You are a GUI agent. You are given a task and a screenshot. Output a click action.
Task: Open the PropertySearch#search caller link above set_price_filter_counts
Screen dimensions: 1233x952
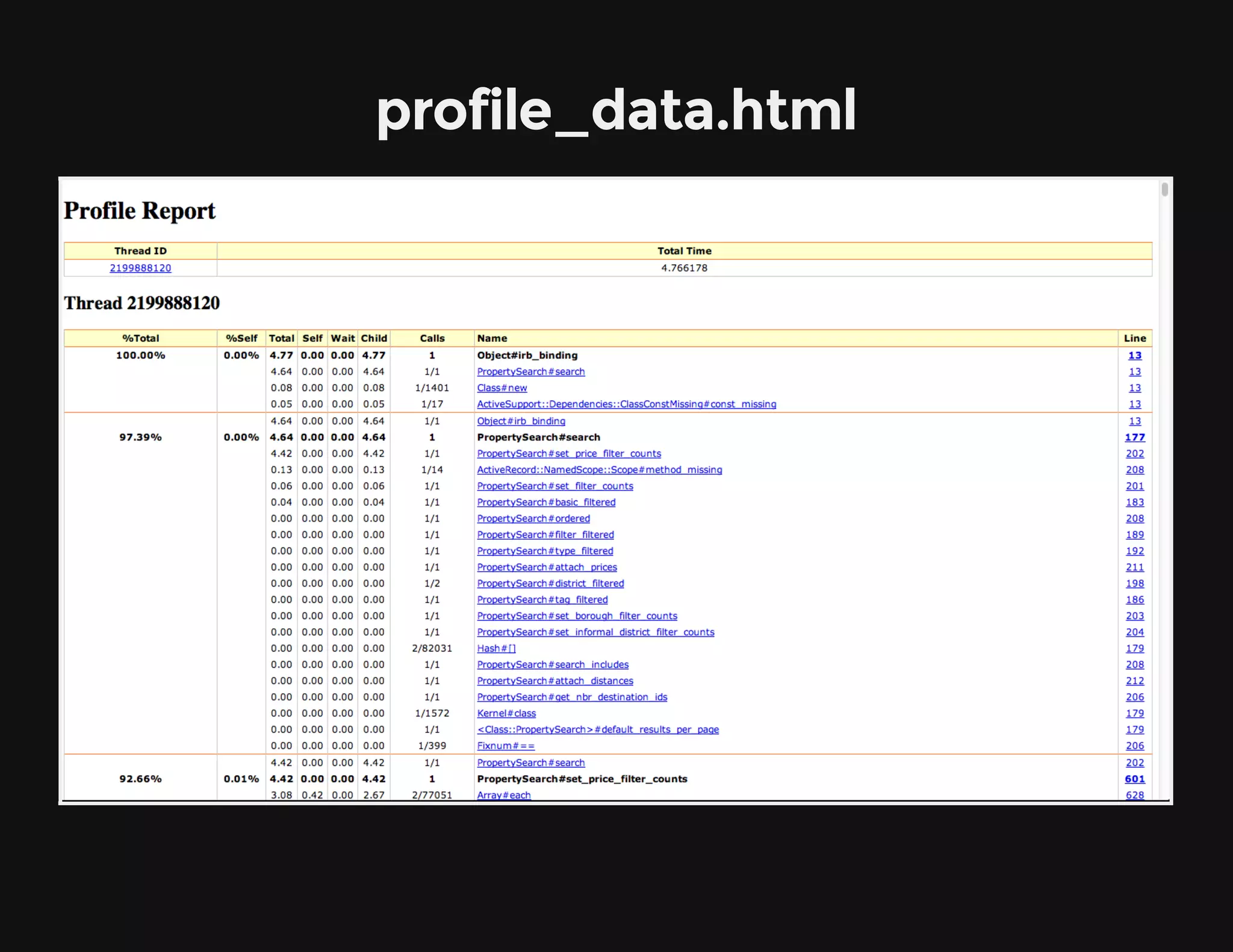[x=531, y=763]
